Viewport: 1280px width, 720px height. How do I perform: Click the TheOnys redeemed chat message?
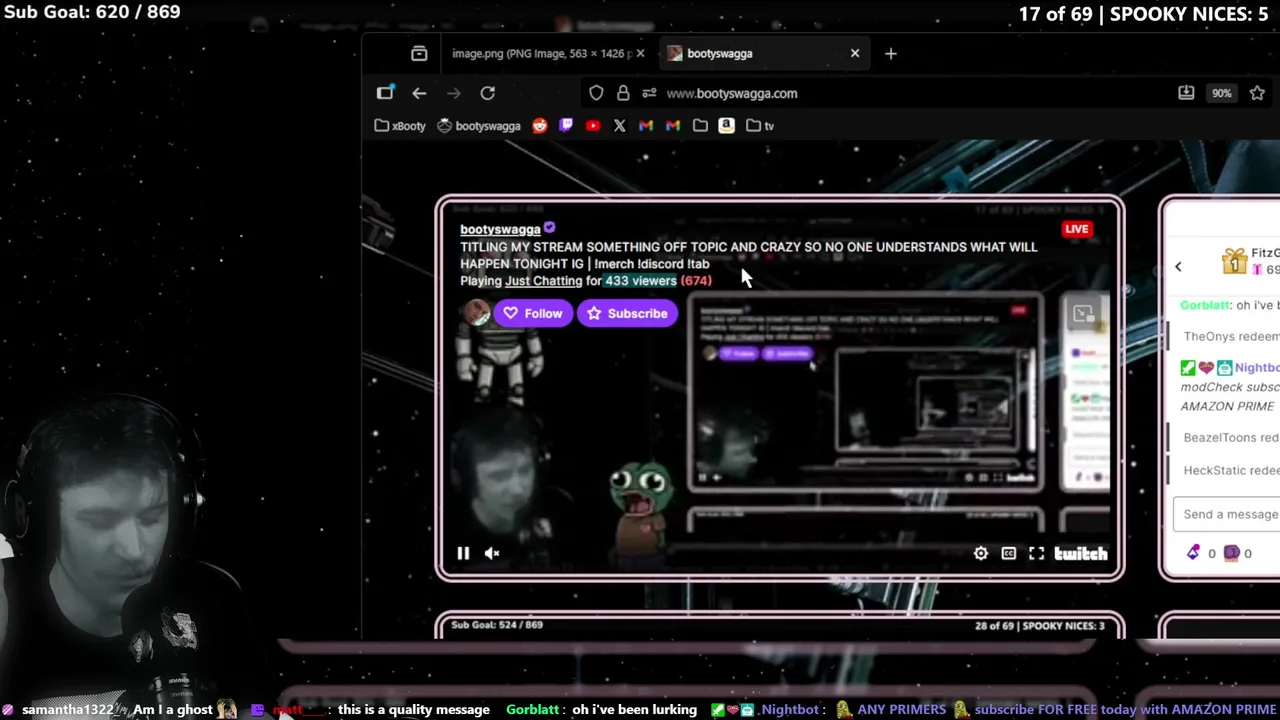(x=1231, y=337)
